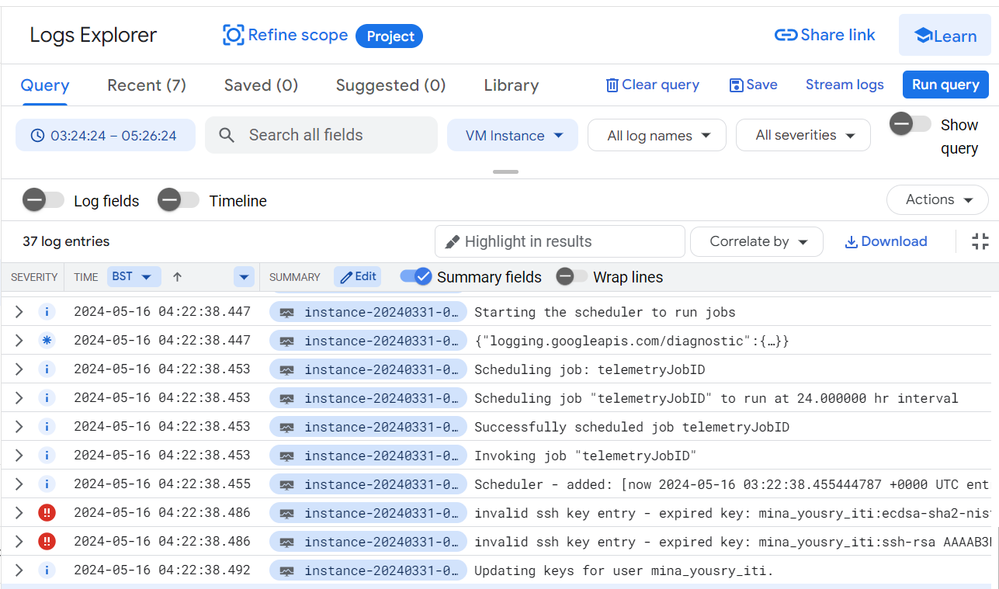Viewport: 999px width, 589px height.
Task: Click instance chip on the diagnostic row
Action: point(368,341)
